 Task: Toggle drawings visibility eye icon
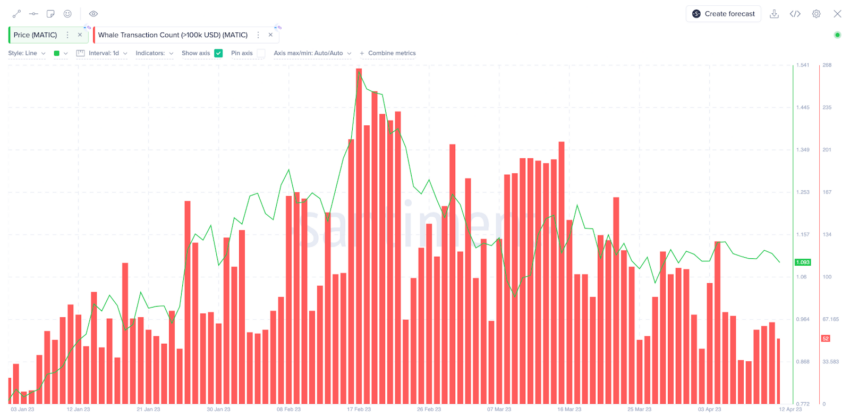click(93, 14)
